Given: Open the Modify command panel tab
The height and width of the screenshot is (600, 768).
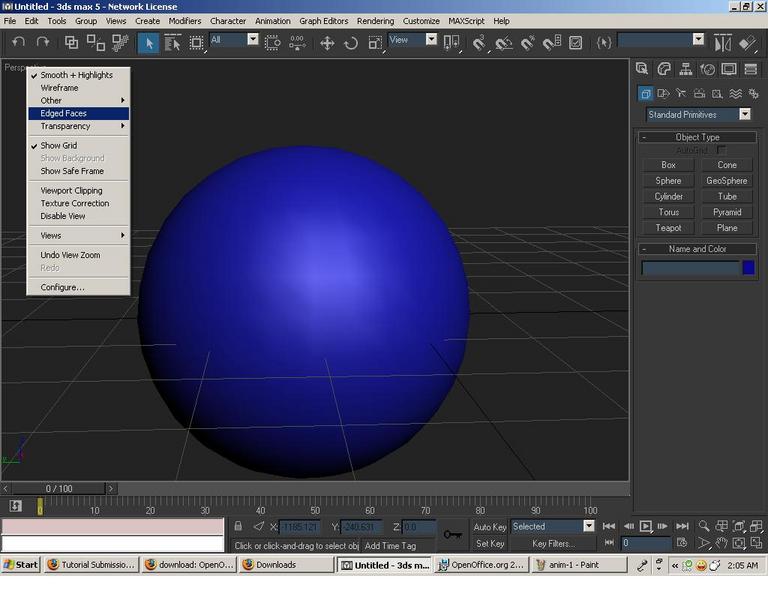Looking at the screenshot, I should coord(664,69).
